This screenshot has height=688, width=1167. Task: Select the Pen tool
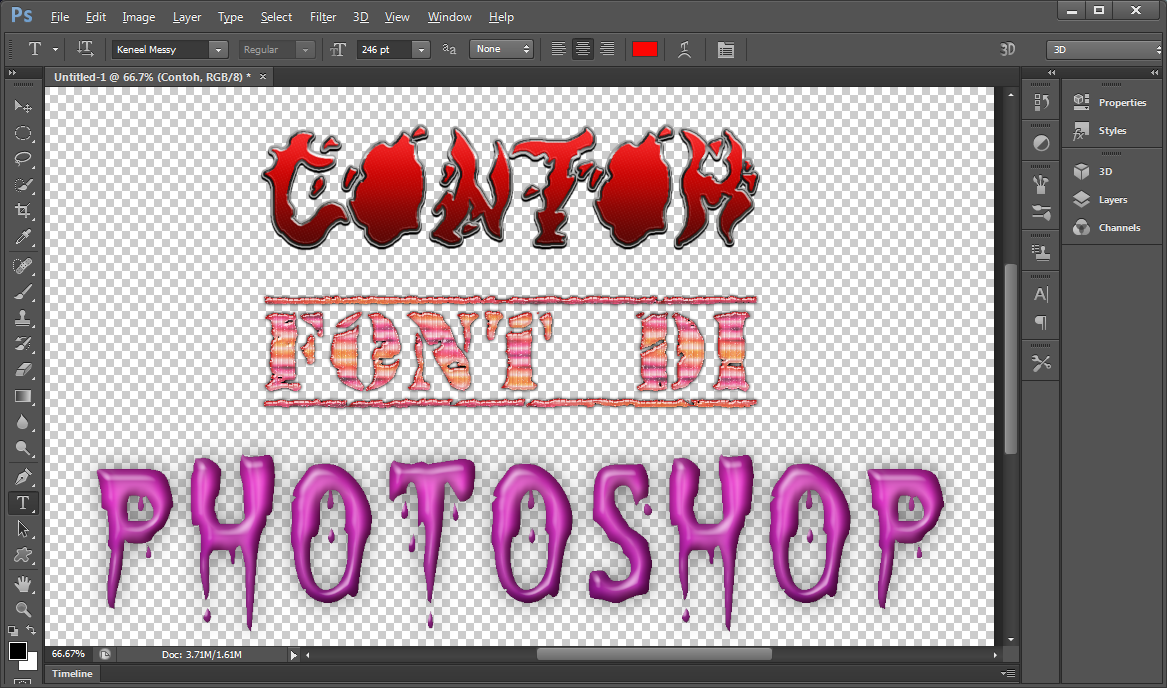23,477
